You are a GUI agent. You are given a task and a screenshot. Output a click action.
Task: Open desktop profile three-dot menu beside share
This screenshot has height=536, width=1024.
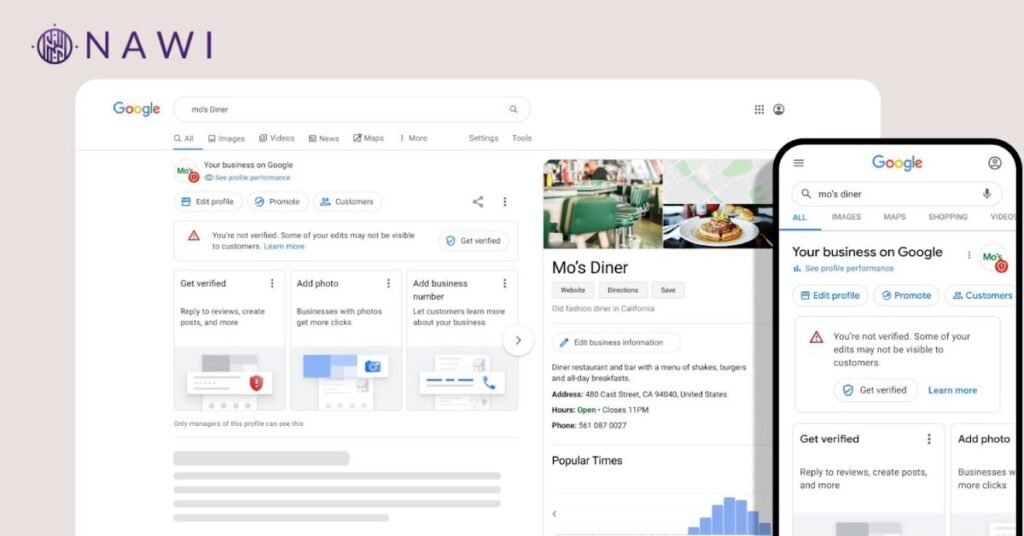tap(504, 202)
